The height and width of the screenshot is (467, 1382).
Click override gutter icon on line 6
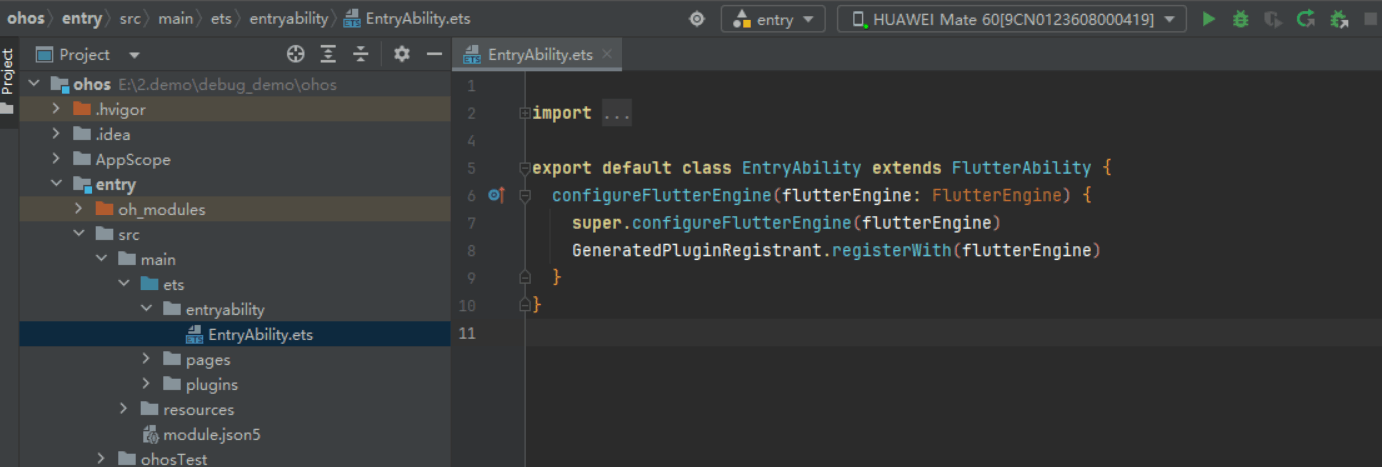[x=497, y=195]
